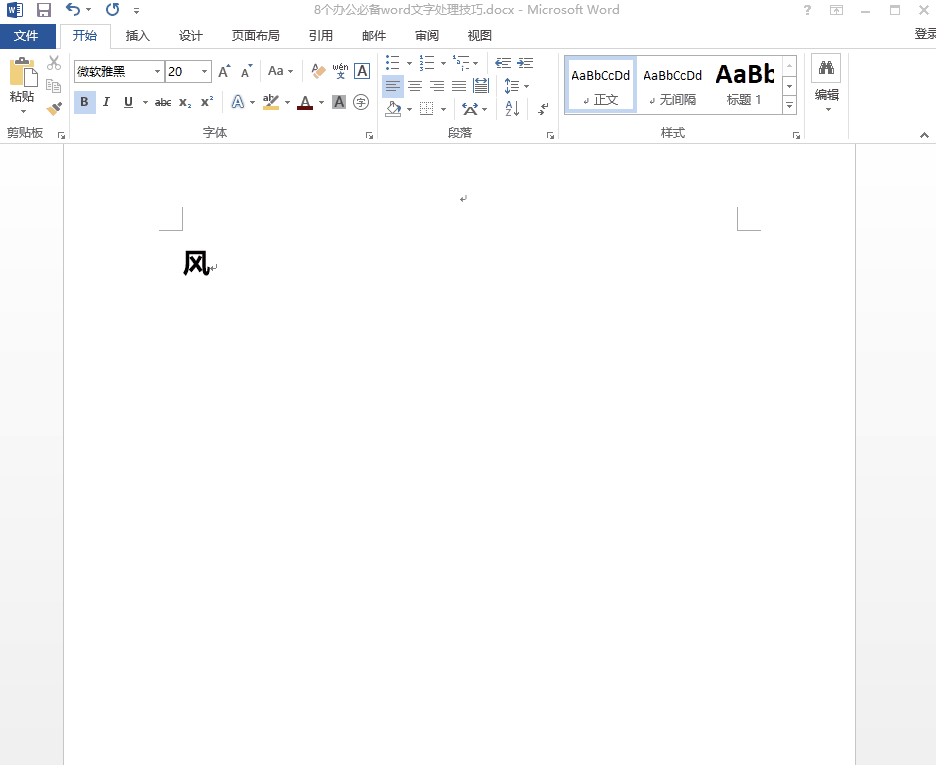The image size is (936, 765).
Task: Open the font name dropdown 微软雅黑
Action: pyautogui.click(x=157, y=71)
